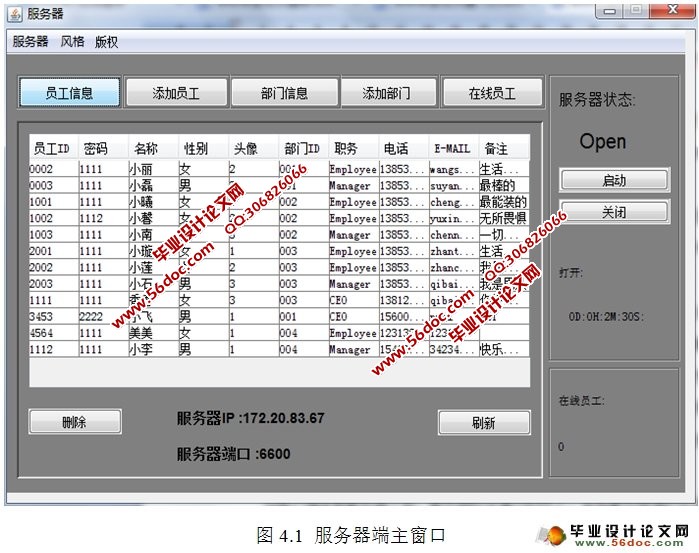Click remark cell 快乐...
699x553 pixels.
pyautogui.click(x=504, y=349)
